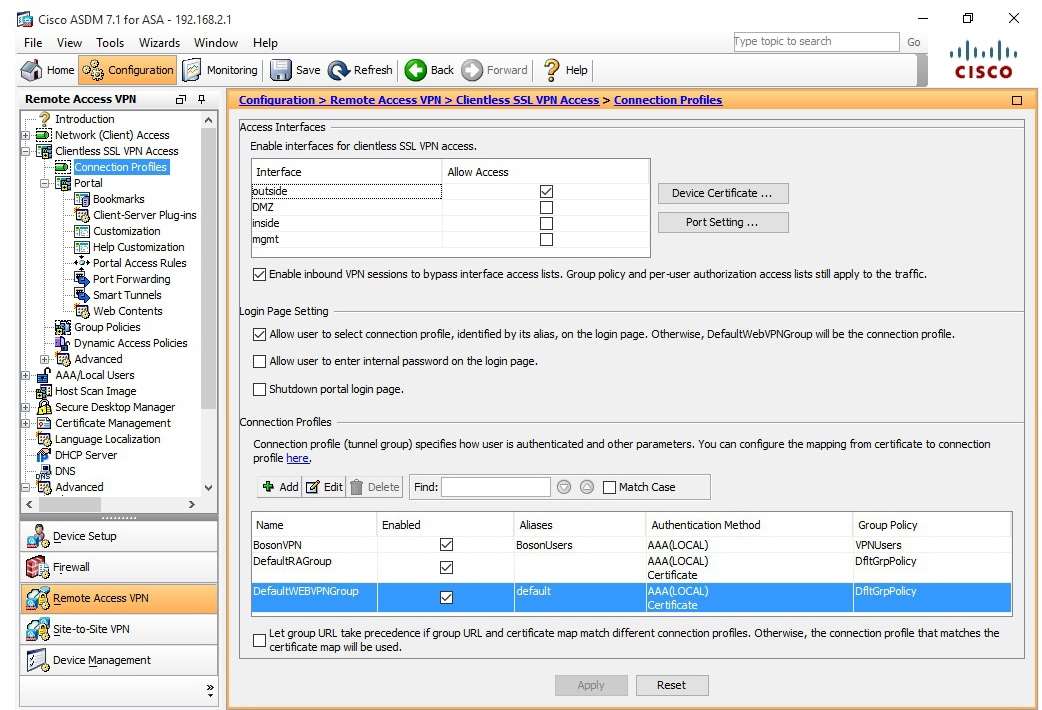1042x710 pixels.
Task: Open the Window menu
Action: 215,43
